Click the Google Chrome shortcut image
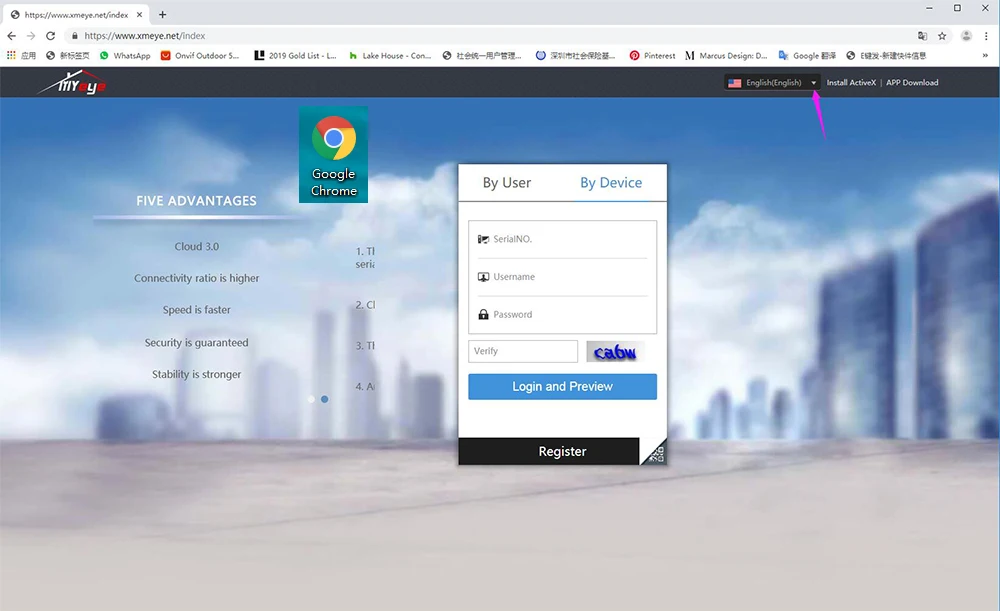1000x611 pixels. 334,154
